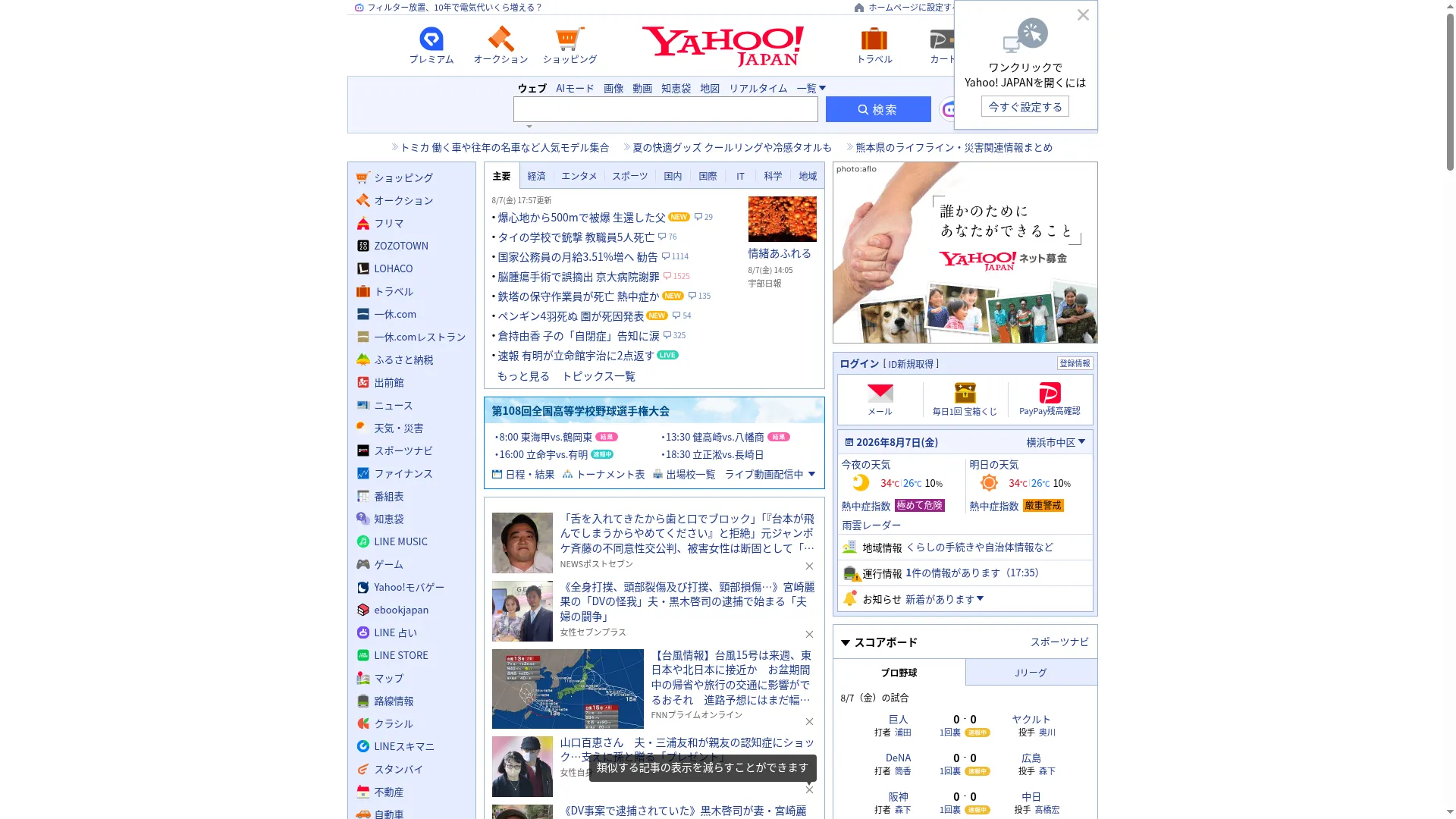This screenshot has height=819, width=1456.
Task: Open the トピックス一覧 link
Action: (x=598, y=376)
